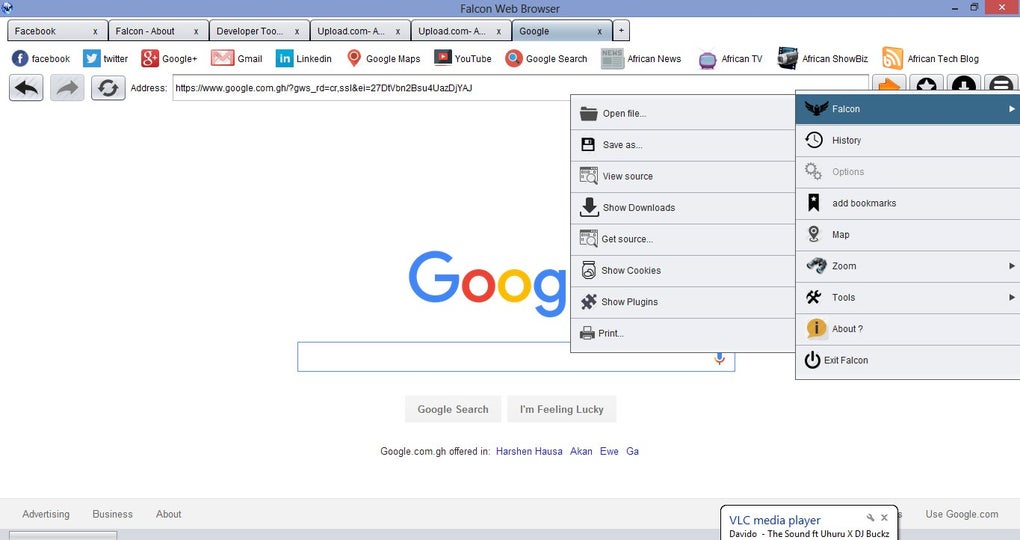The height and width of the screenshot is (540, 1020).
Task: Close the Google tab
Action: (x=599, y=31)
